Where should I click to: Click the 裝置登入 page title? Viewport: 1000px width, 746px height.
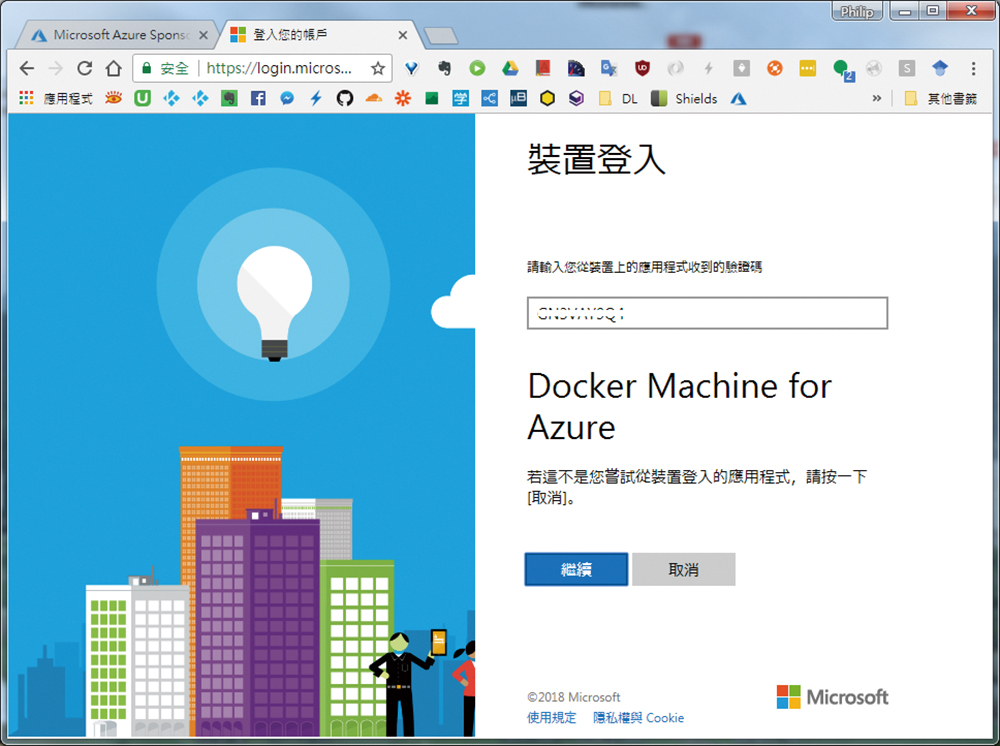pos(596,159)
